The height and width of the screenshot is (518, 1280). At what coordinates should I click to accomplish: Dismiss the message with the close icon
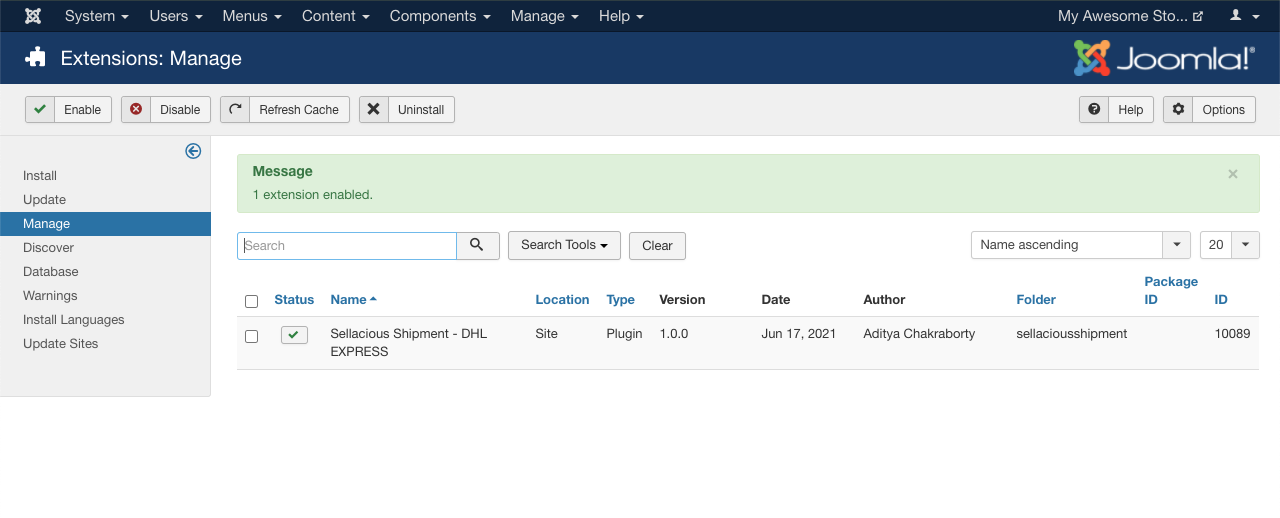(x=1233, y=174)
